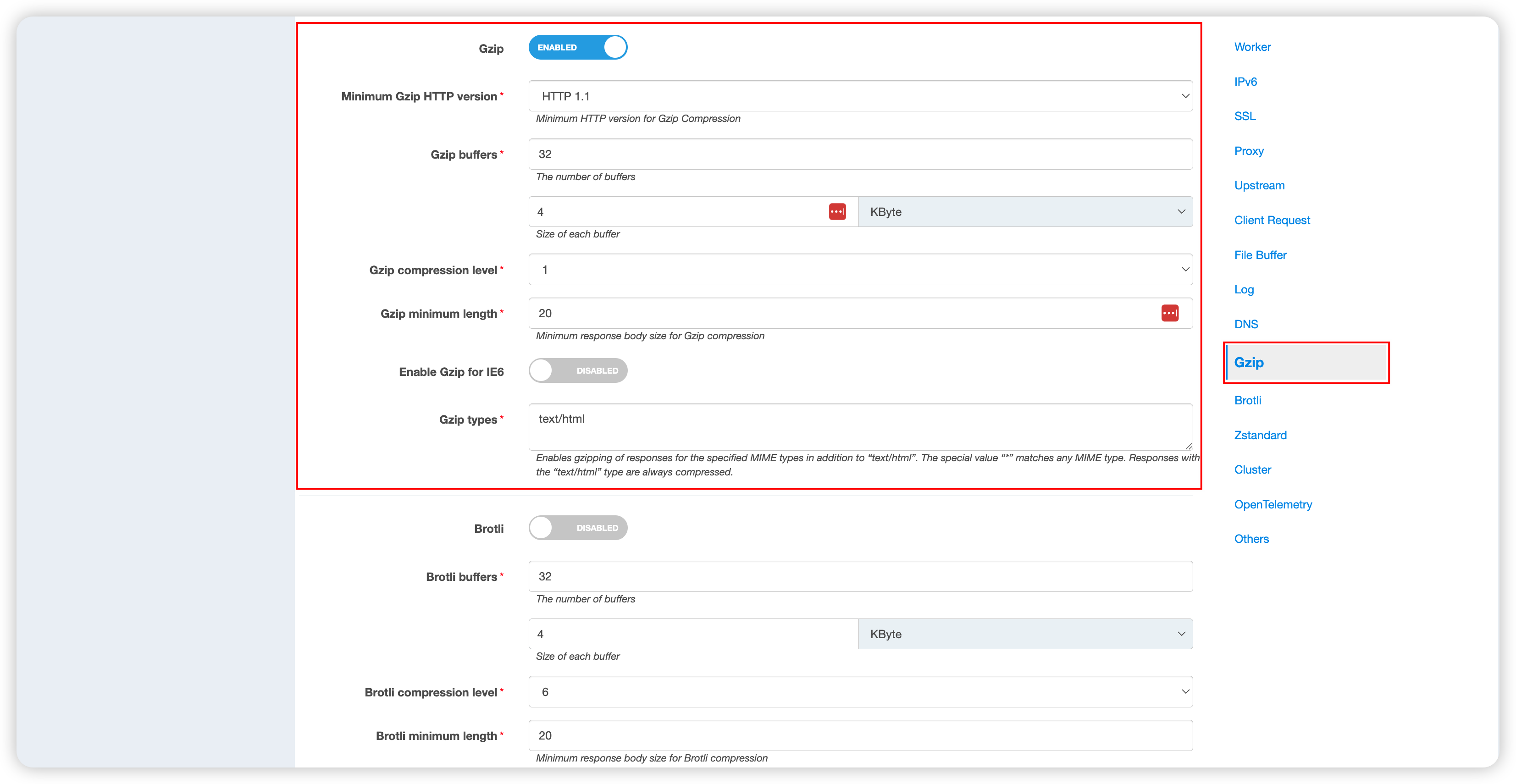This screenshot has height=784, width=1516.
Task: Click the Gzip types textarea resize handle
Action: click(x=1188, y=446)
